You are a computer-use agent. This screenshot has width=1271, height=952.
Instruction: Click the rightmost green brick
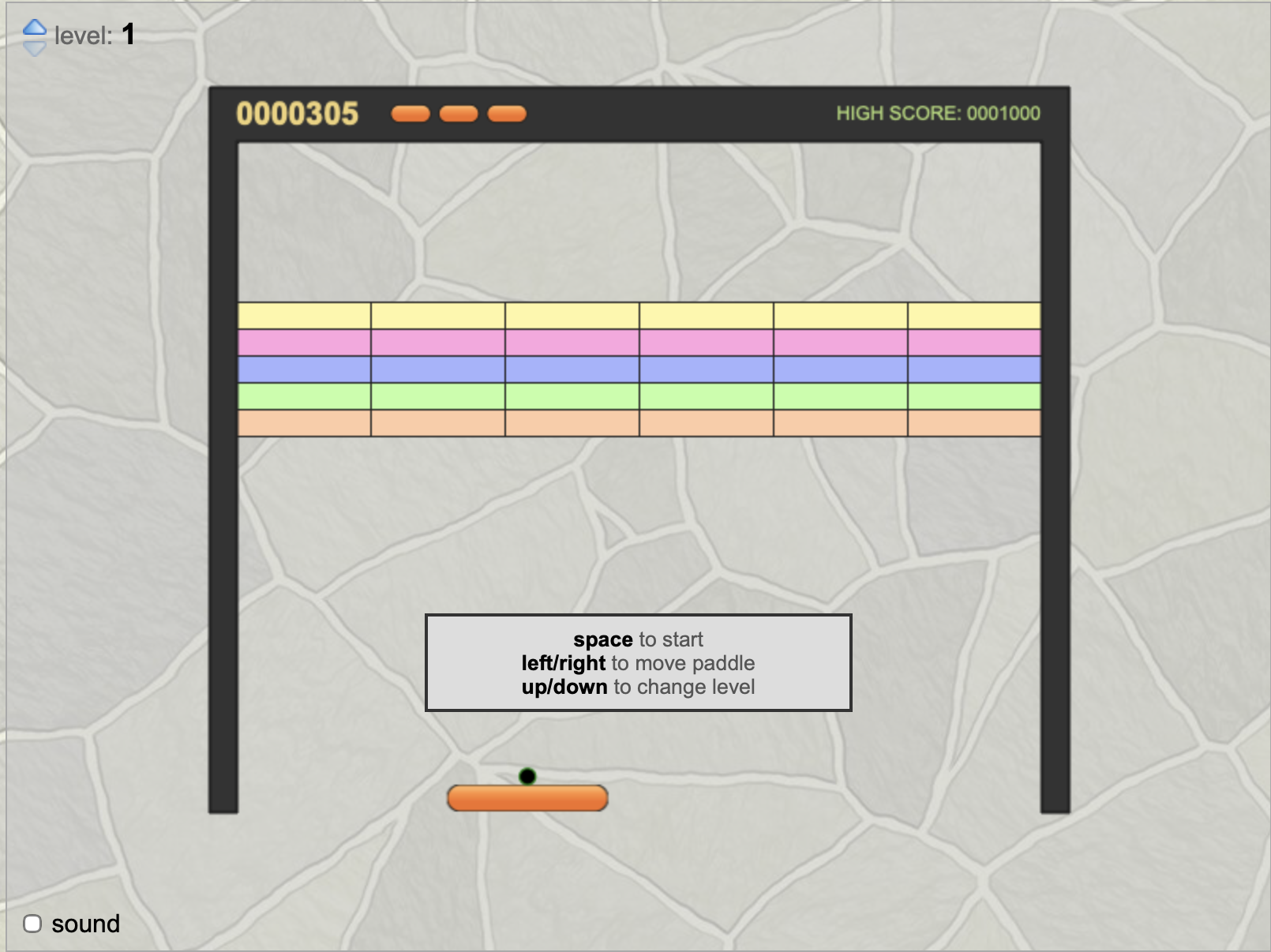coord(974,396)
